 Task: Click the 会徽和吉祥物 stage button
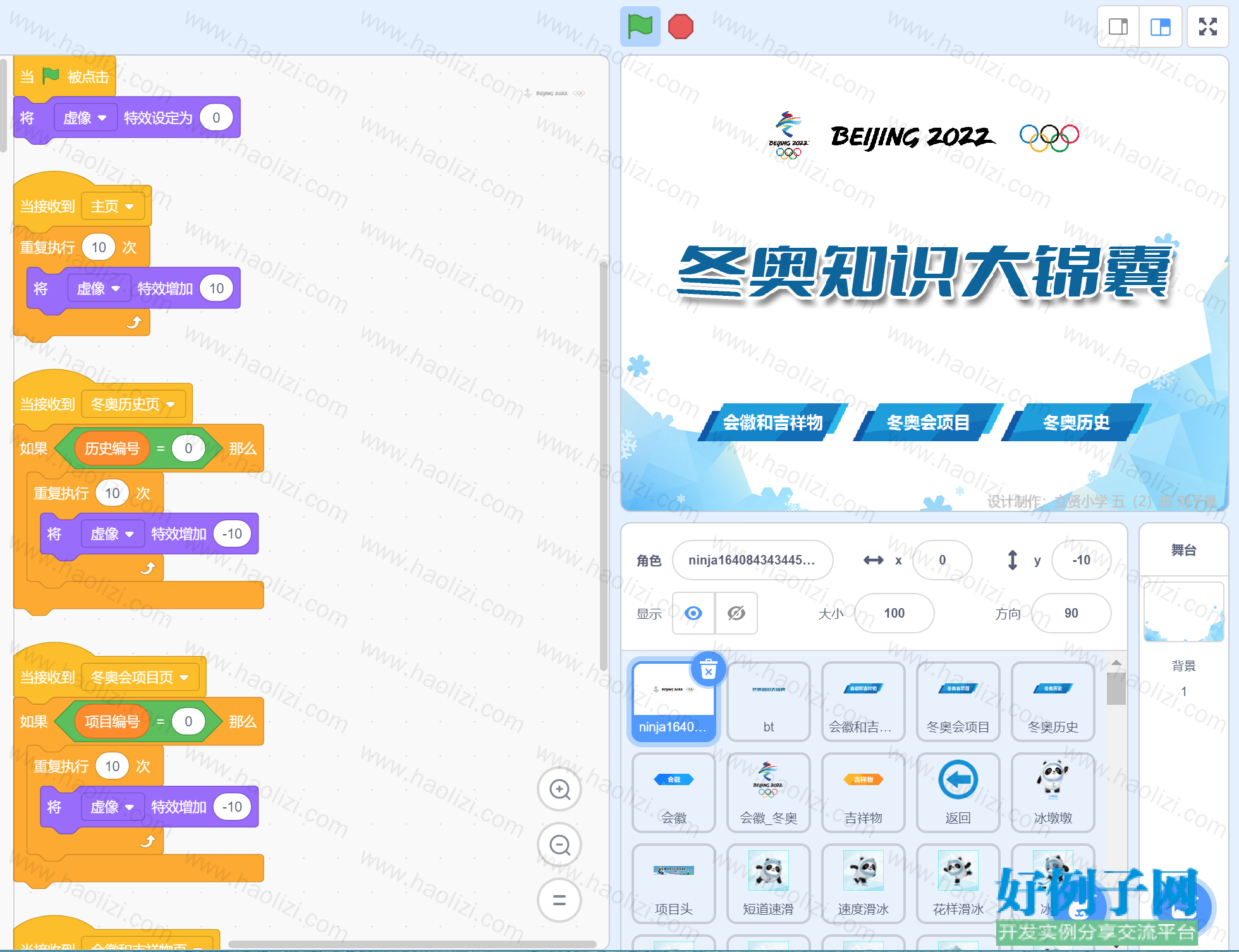click(x=772, y=422)
